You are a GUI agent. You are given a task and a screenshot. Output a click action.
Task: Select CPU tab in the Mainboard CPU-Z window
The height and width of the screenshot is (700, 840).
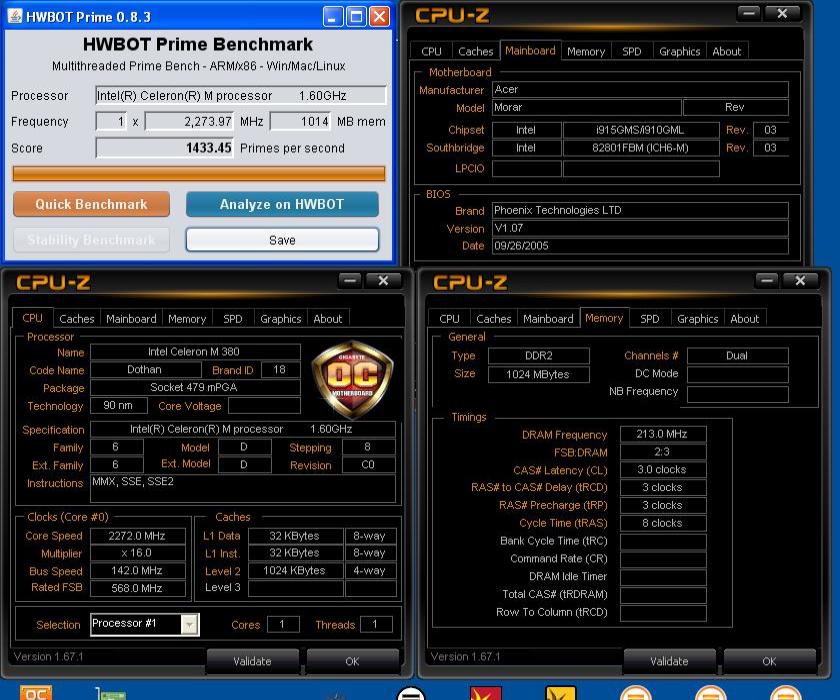point(431,51)
